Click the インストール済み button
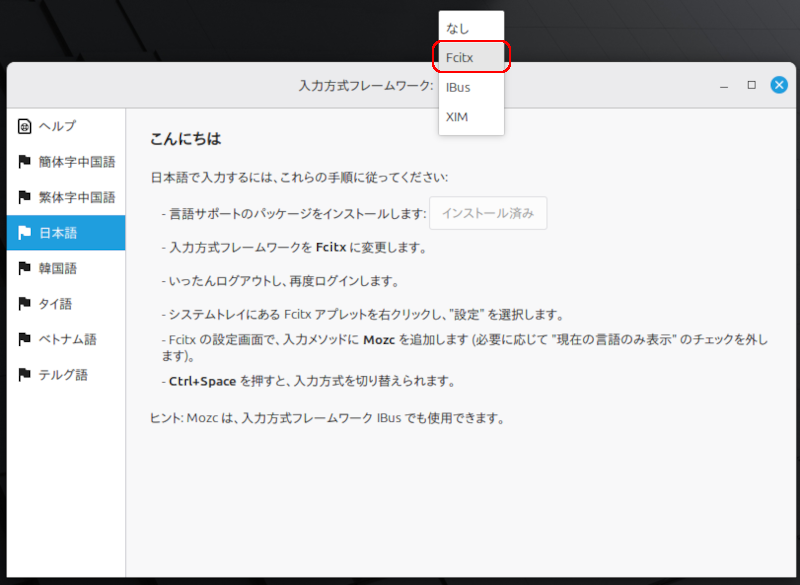 click(x=488, y=213)
